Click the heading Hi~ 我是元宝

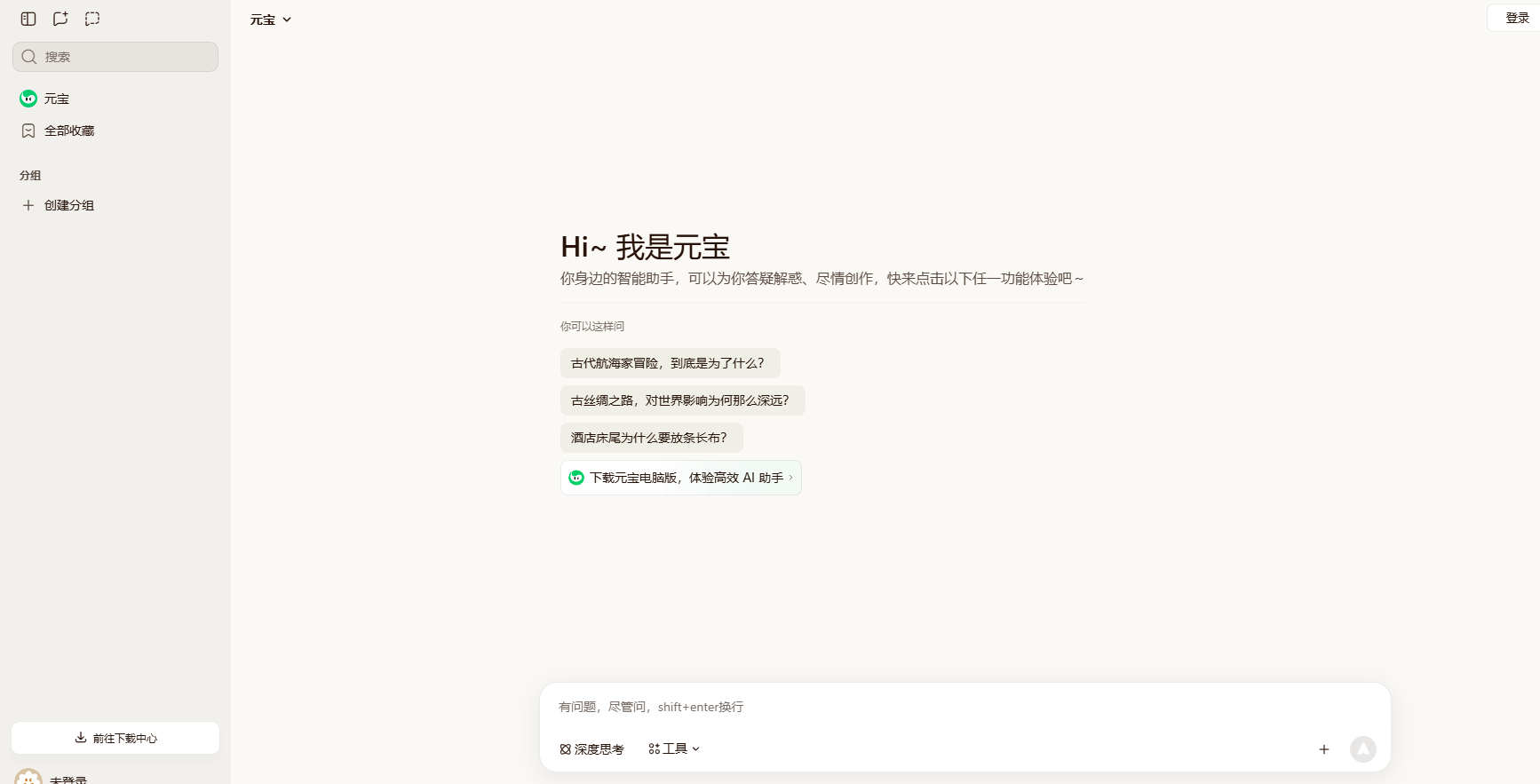tap(646, 247)
